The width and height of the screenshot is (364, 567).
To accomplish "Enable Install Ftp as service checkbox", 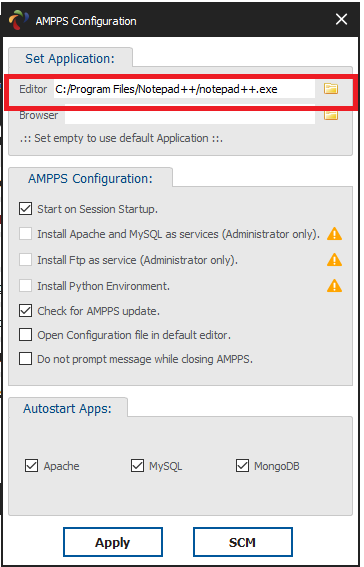I will coord(25,260).
